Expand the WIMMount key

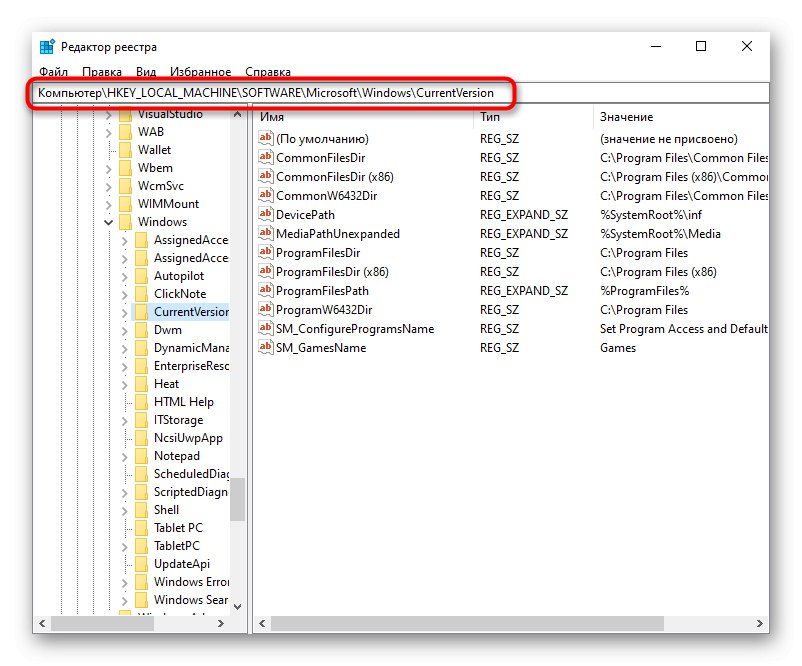coord(108,204)
